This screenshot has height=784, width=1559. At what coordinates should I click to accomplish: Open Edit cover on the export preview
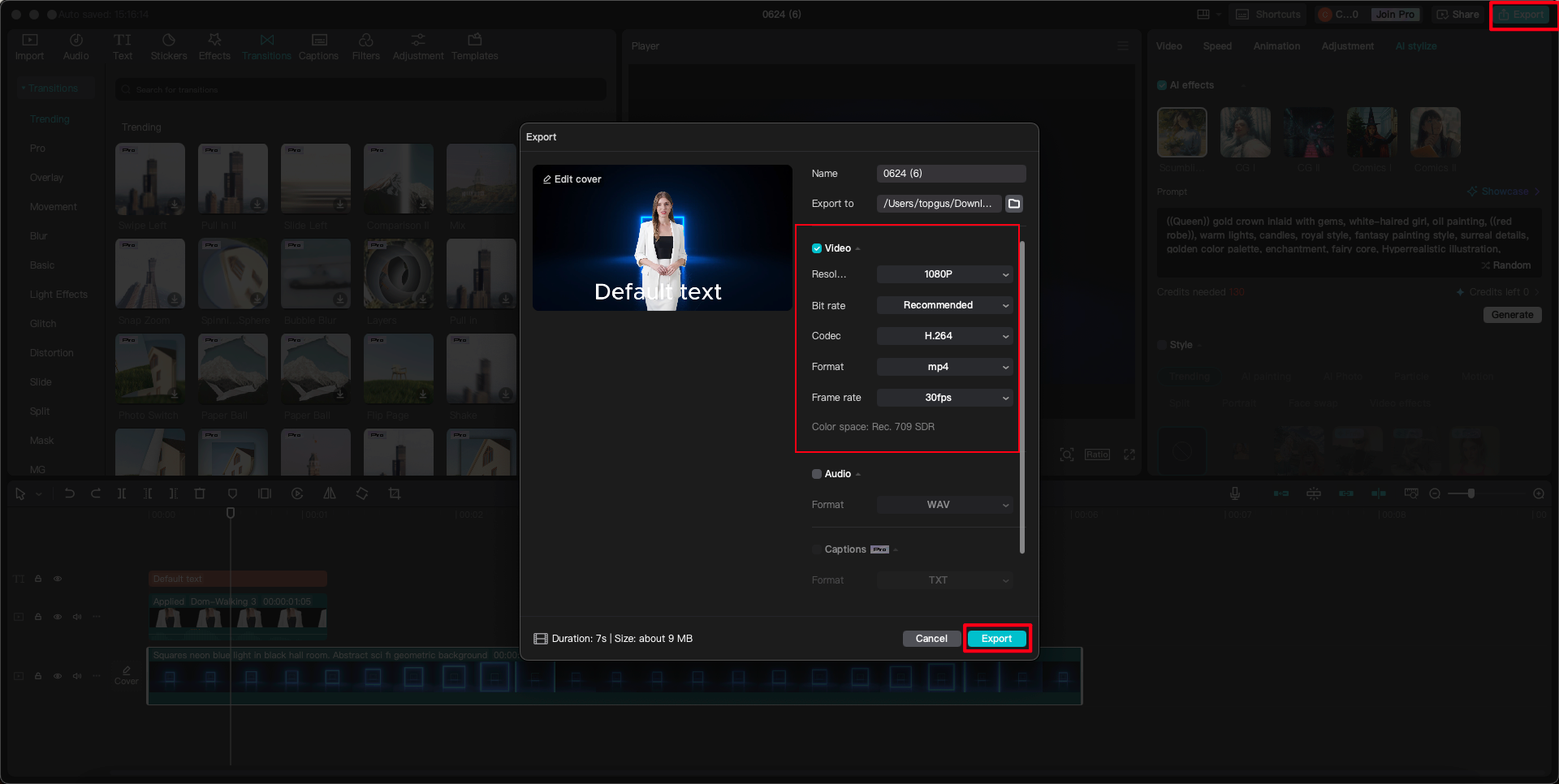[572, 179]
